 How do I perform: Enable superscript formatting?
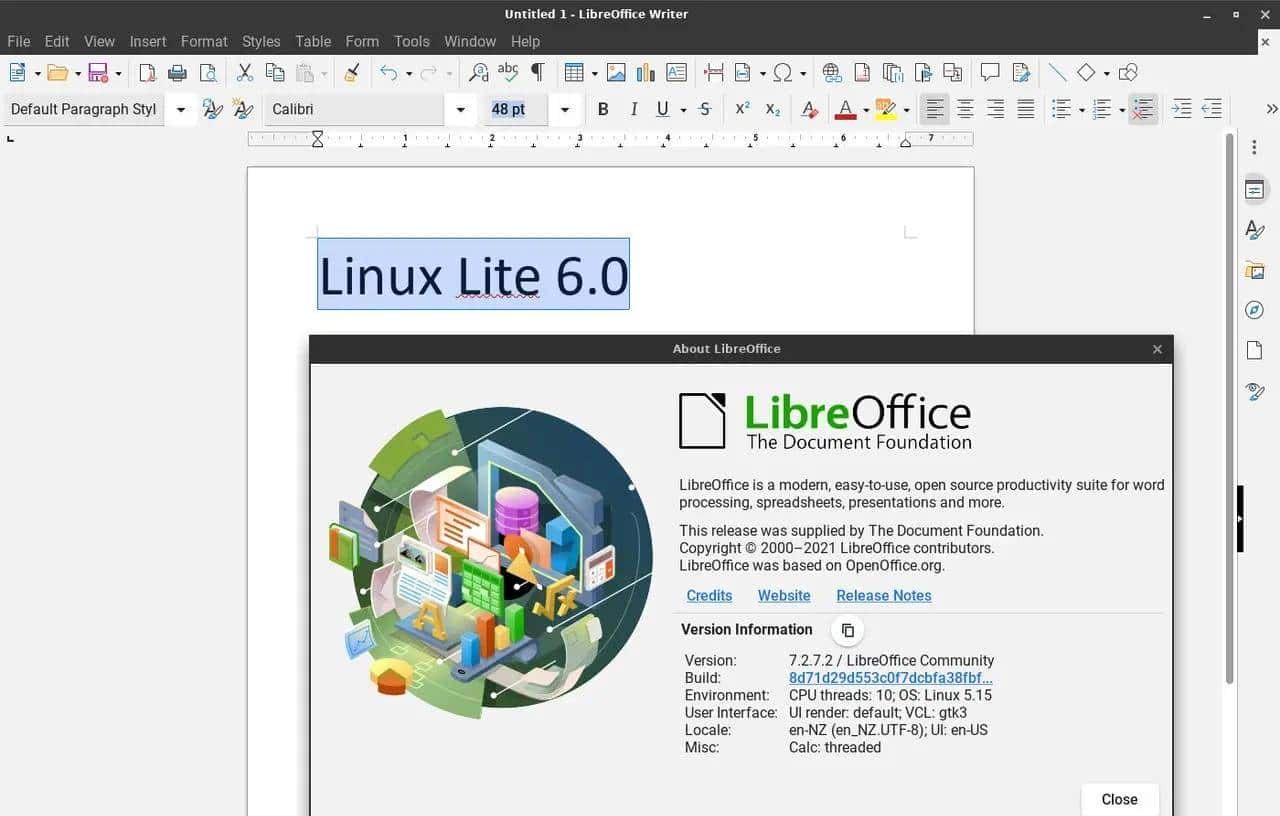[742, 108]
